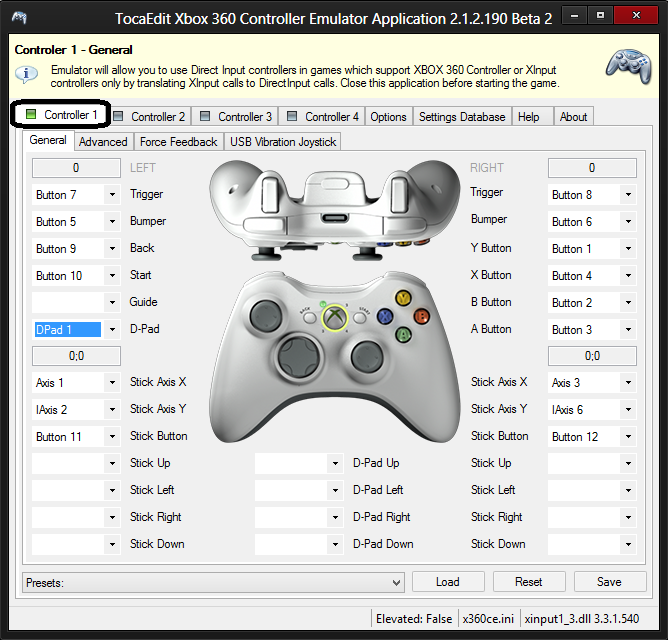Click the red B button on the controller image
This screenshot has height=640, width=668.
click(x=422, y=316)
